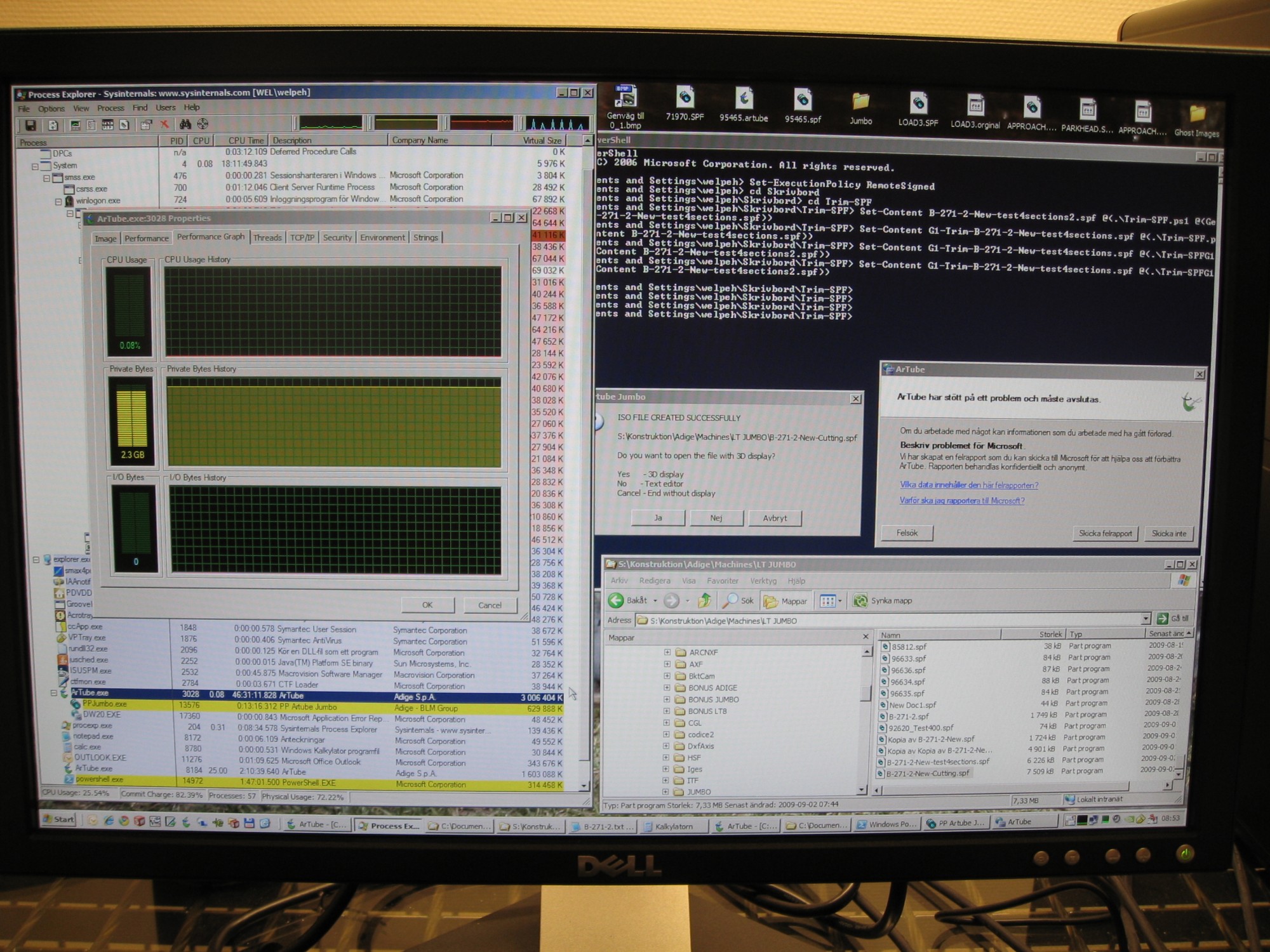Screen dimensions: 1270x952
Task: Click the System Information graph icon
Action: [x=75, y=125]
